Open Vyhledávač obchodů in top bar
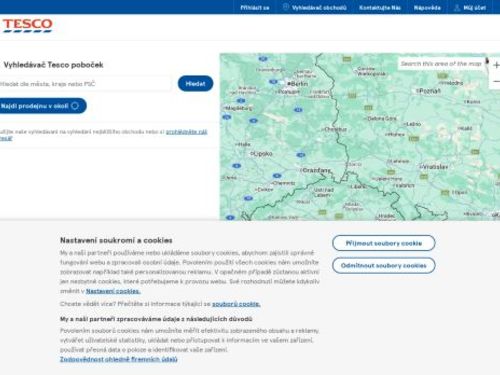 pos(319,8)
